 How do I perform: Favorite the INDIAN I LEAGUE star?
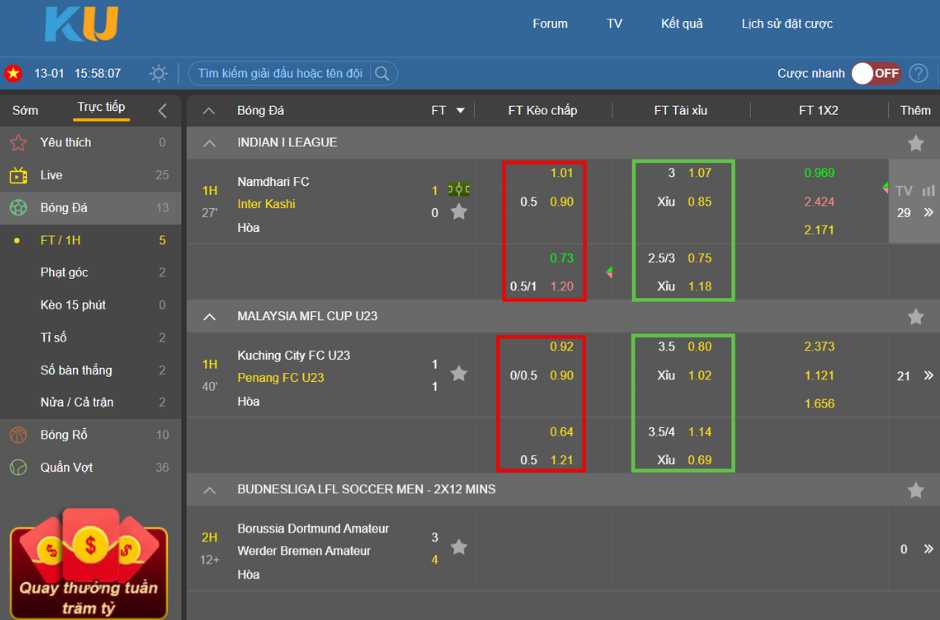click(x=915, y=143)
